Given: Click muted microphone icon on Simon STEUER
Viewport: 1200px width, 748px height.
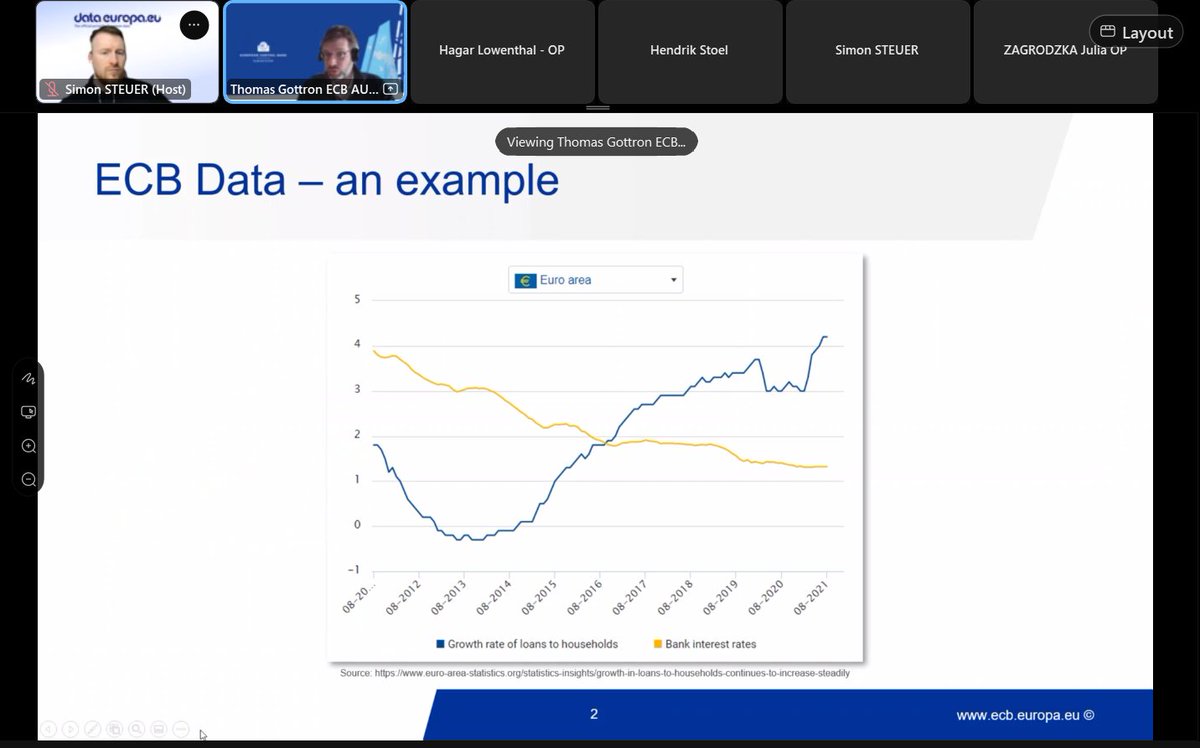Looking at the screenshot, I should [x=51, y=89].
